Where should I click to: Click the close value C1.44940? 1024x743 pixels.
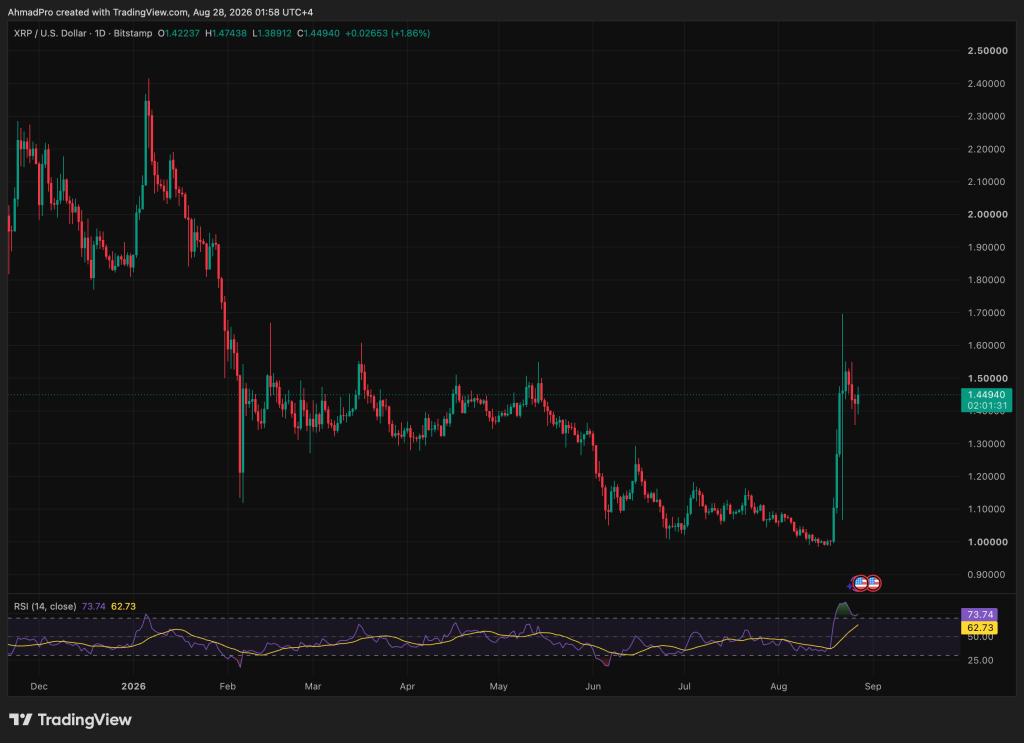pos(318,33)
